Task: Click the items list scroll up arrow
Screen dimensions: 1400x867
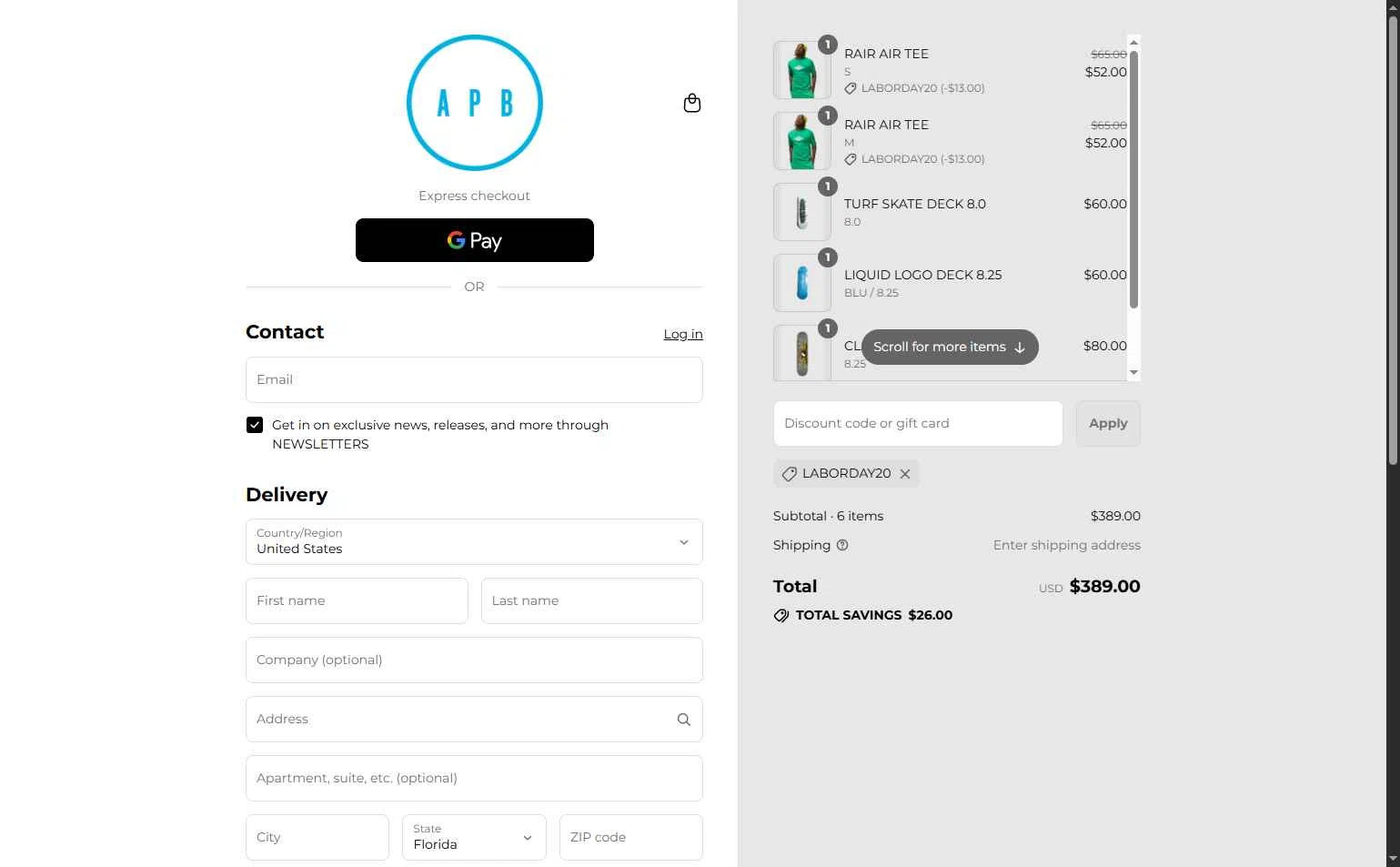Action: (1133, 42)
